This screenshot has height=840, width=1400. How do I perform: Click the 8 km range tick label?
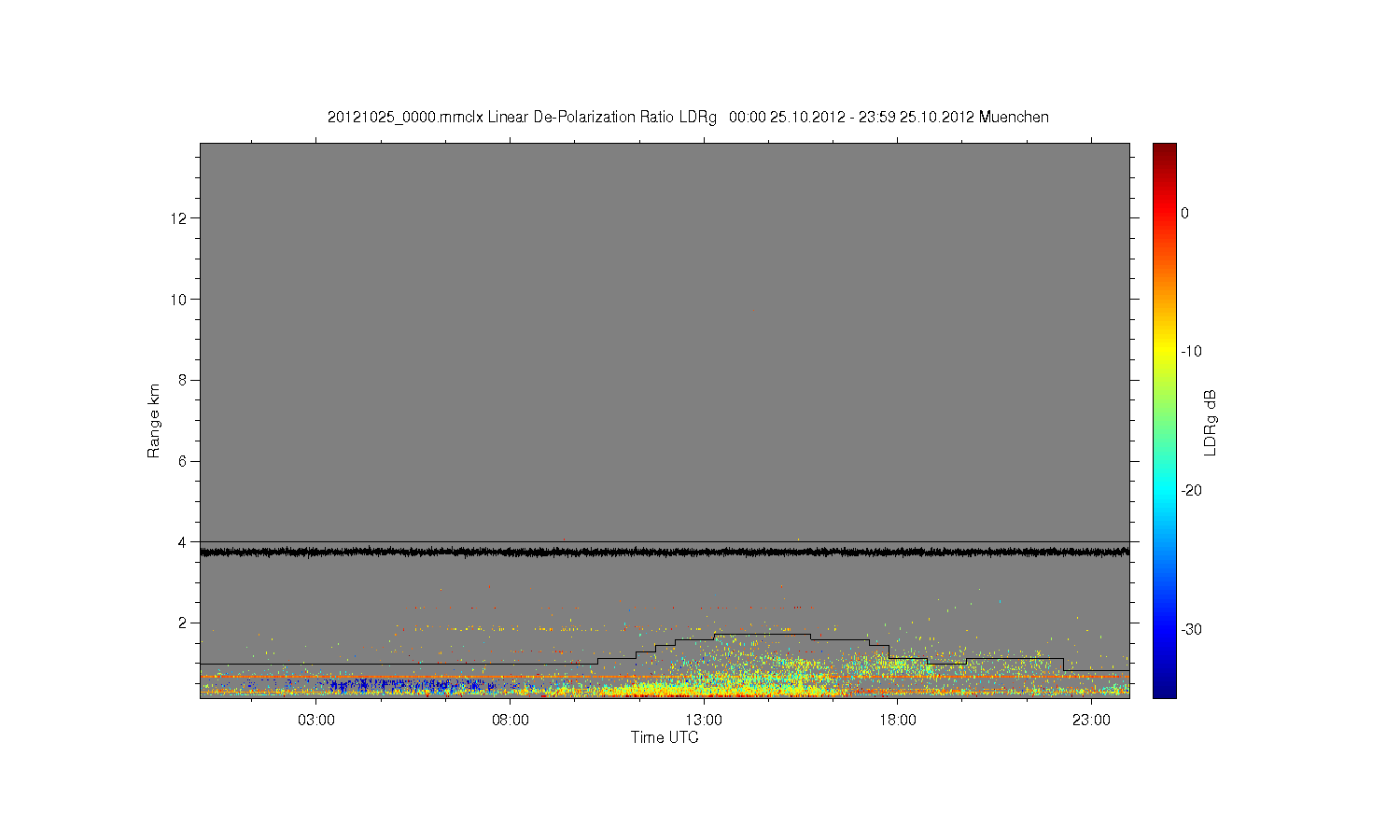coord(184,380)
